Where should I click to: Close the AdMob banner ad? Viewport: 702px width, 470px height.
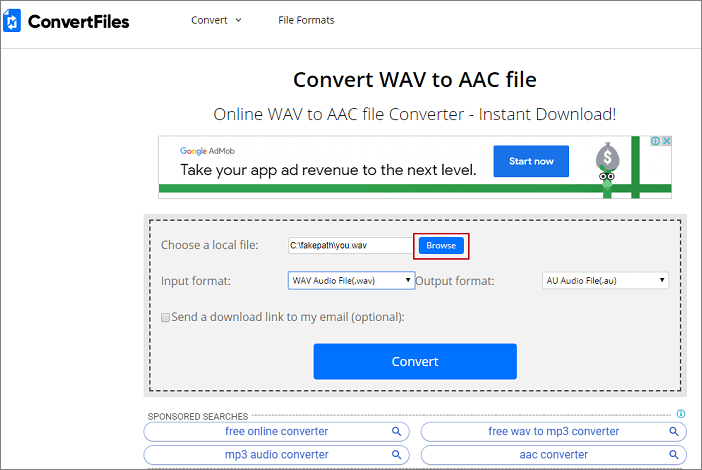click(x=666, y=142)
